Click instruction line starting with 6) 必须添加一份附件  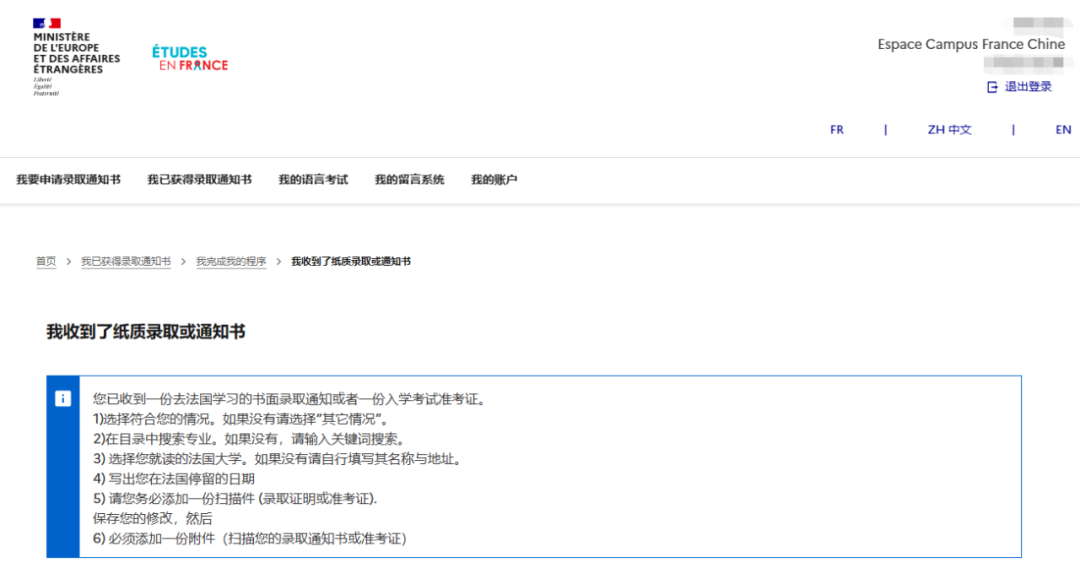pyautogui.click(x=250, y=538)
